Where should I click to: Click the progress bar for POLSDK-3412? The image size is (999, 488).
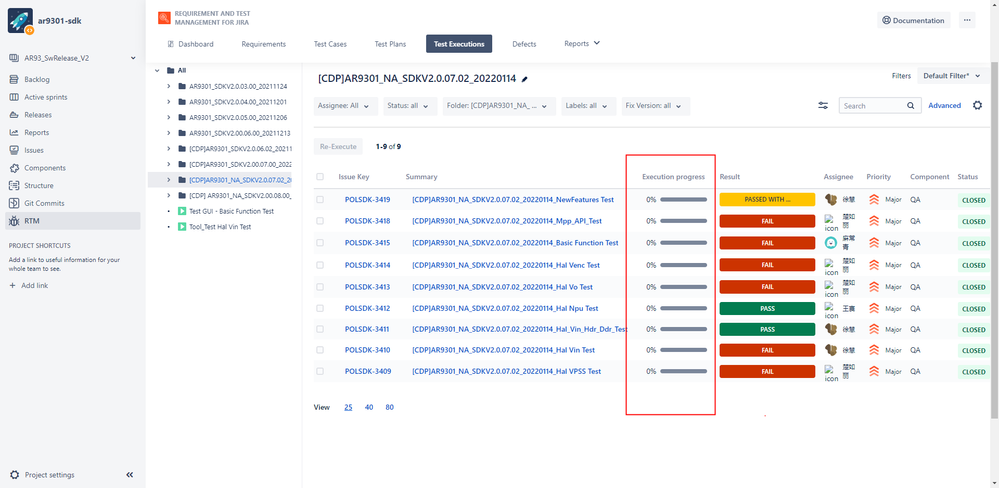683,308
